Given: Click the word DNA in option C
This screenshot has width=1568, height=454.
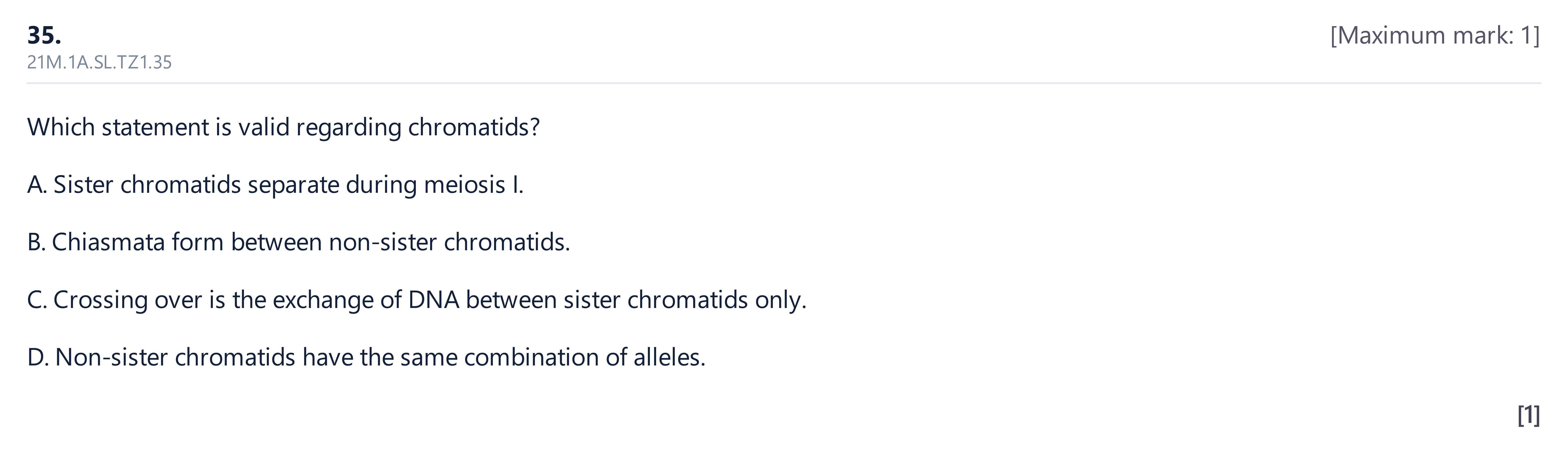Looking at the screenshot, I should (x=433, y=300).
